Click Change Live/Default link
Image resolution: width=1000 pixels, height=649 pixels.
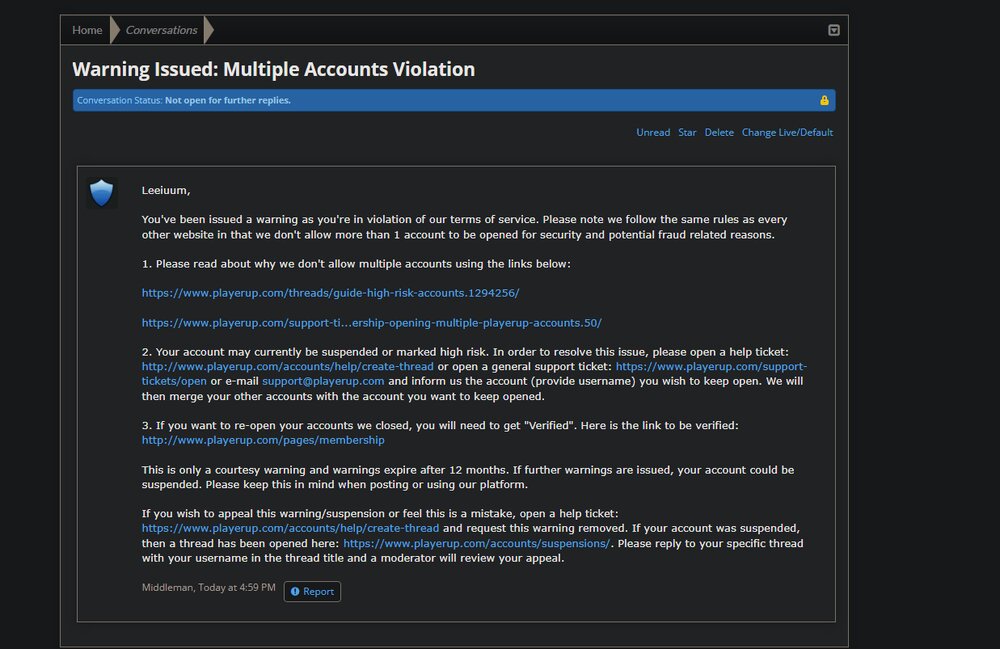point(787,133)
